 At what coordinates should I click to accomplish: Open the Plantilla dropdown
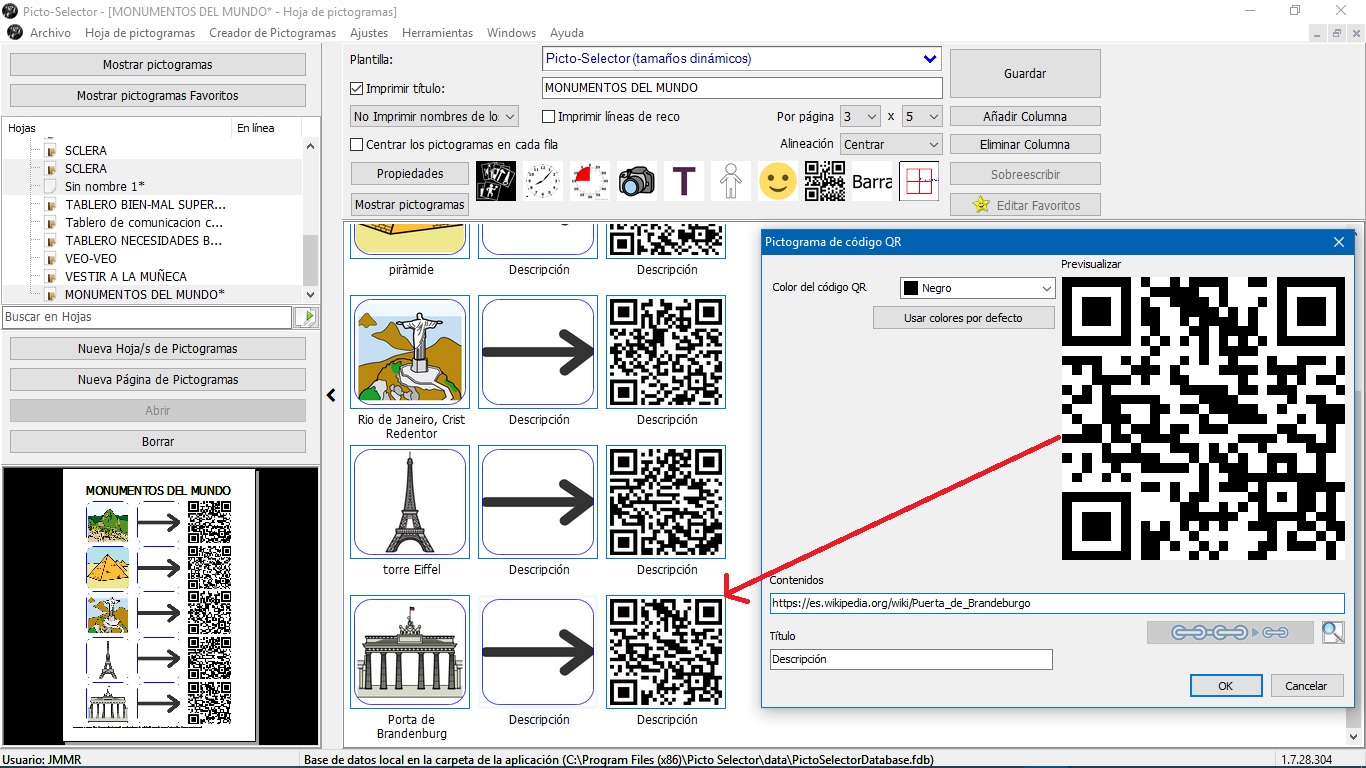(x=742, y=59)
